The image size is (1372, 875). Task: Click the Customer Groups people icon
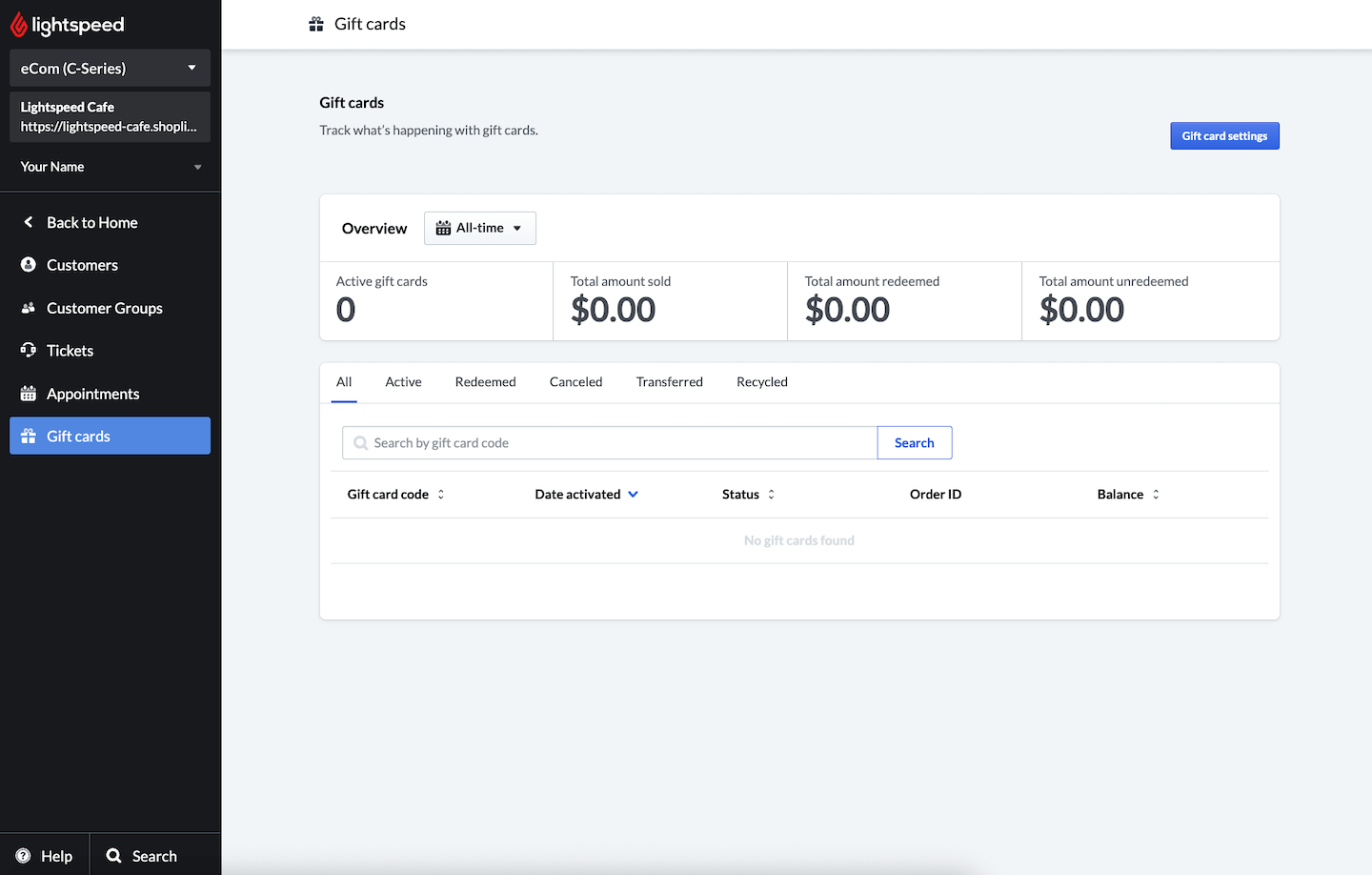[x=29, y=308]
